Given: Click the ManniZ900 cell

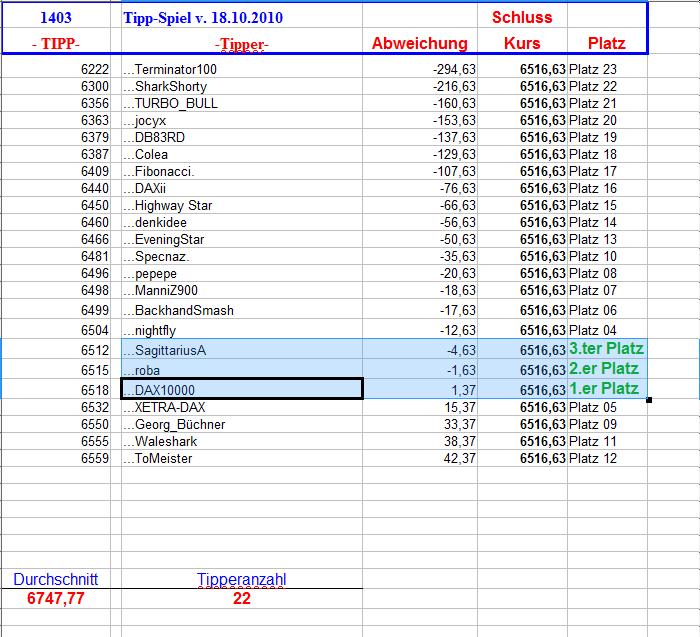Looking at the screenshot, I should tap(242, 290).
